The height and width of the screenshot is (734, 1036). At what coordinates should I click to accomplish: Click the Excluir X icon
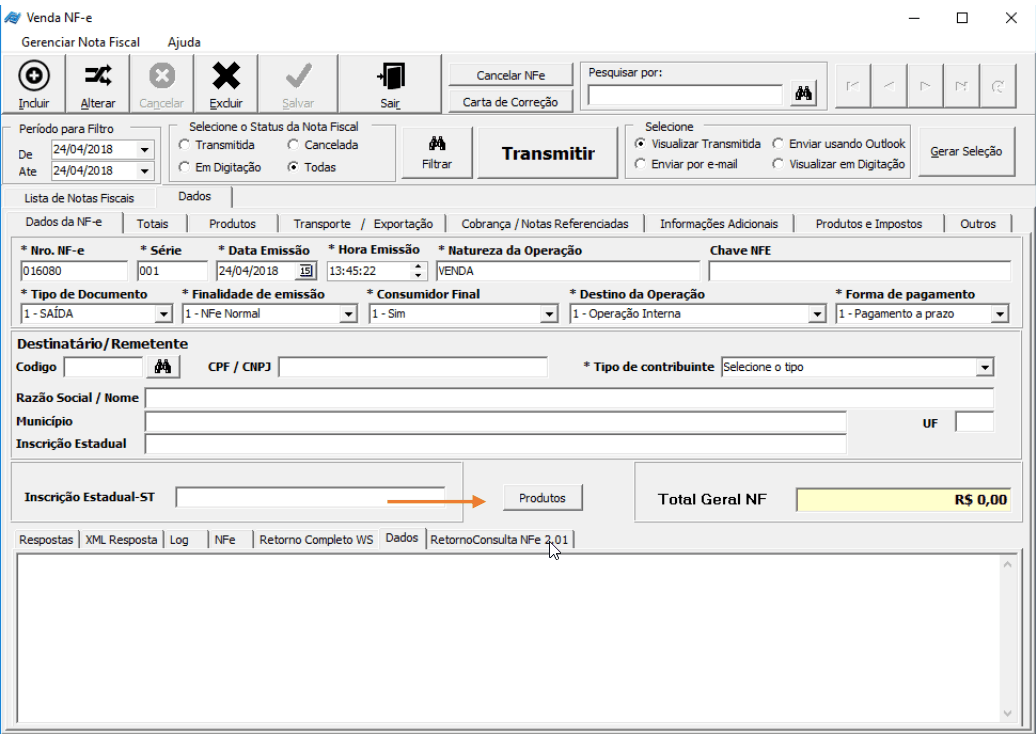[x=226, y=76]
